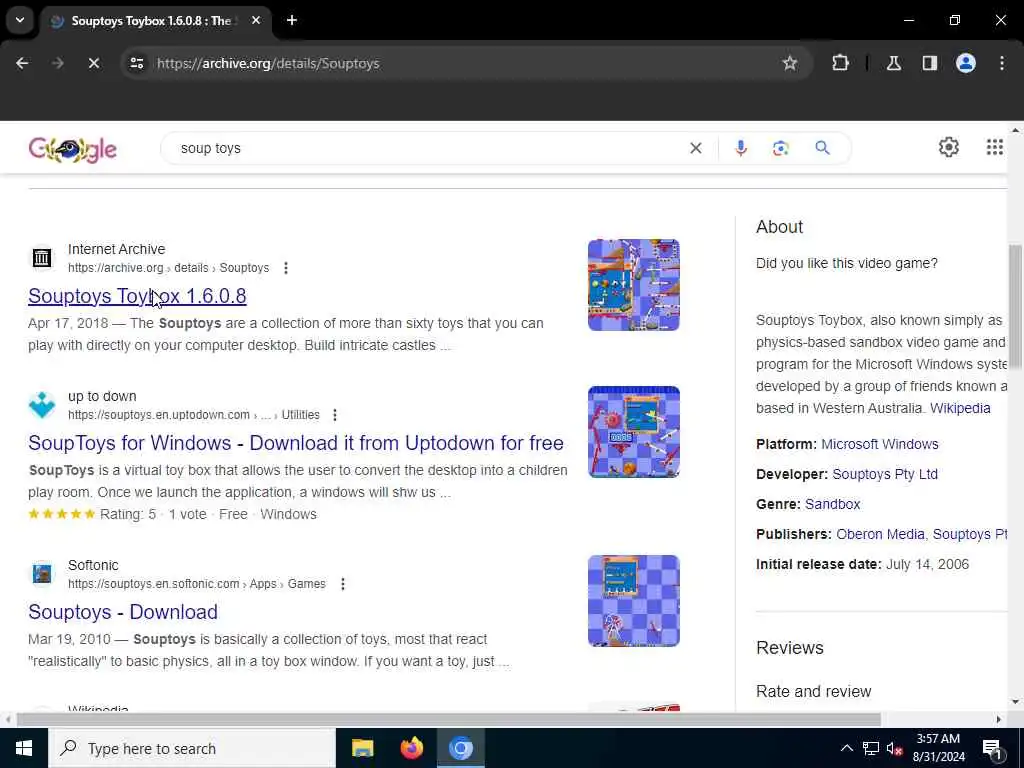Open the Extensions puzzle icon
Screen dimensions: 1024x768
(x=840, y=63)
